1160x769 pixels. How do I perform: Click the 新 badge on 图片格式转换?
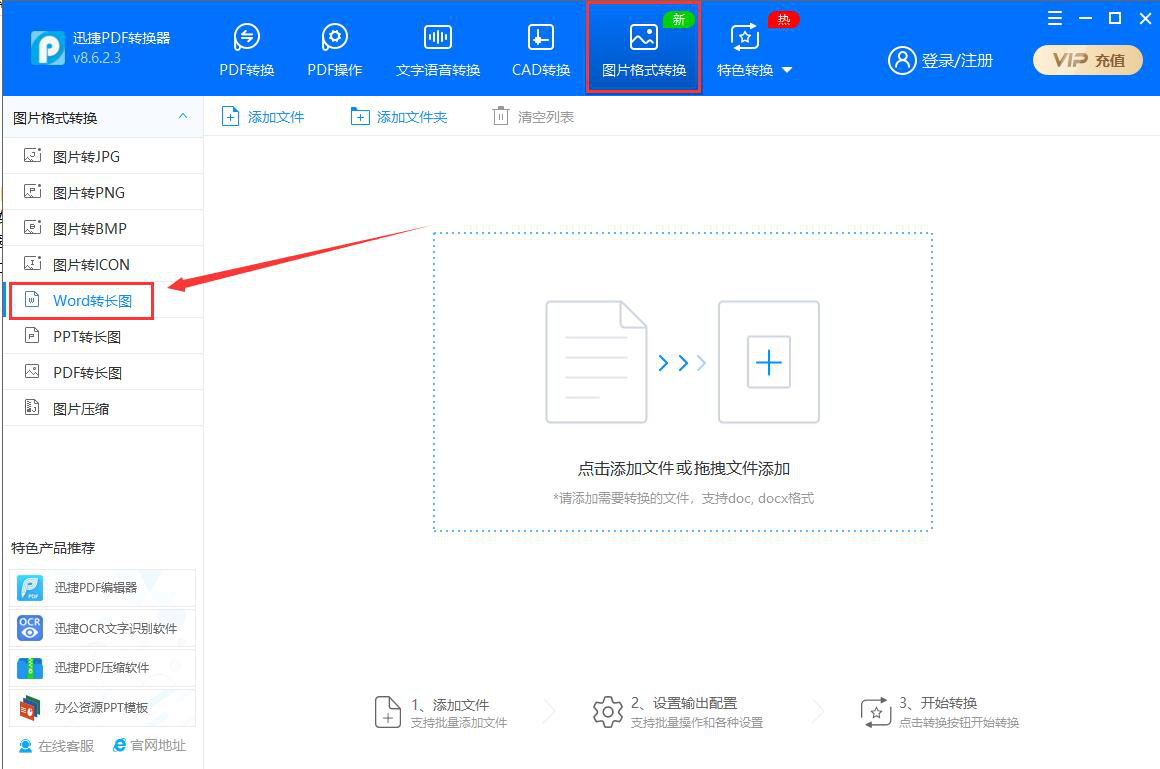(x=678, y=19)
